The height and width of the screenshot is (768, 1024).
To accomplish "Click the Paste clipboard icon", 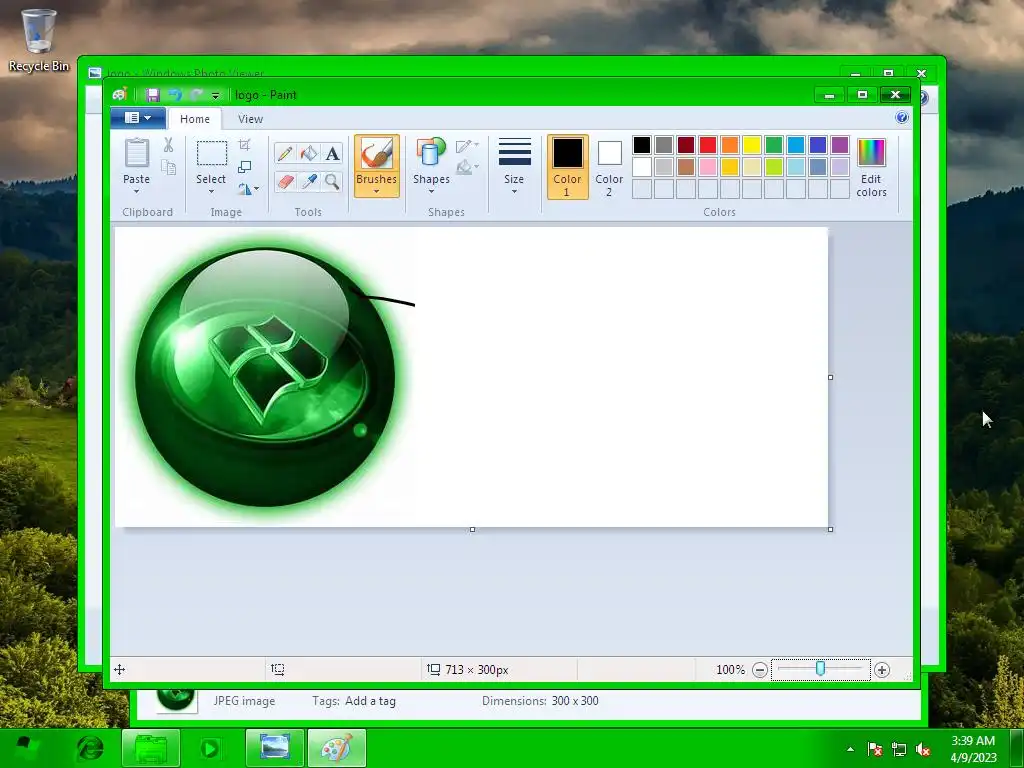I will click(136, 153).
